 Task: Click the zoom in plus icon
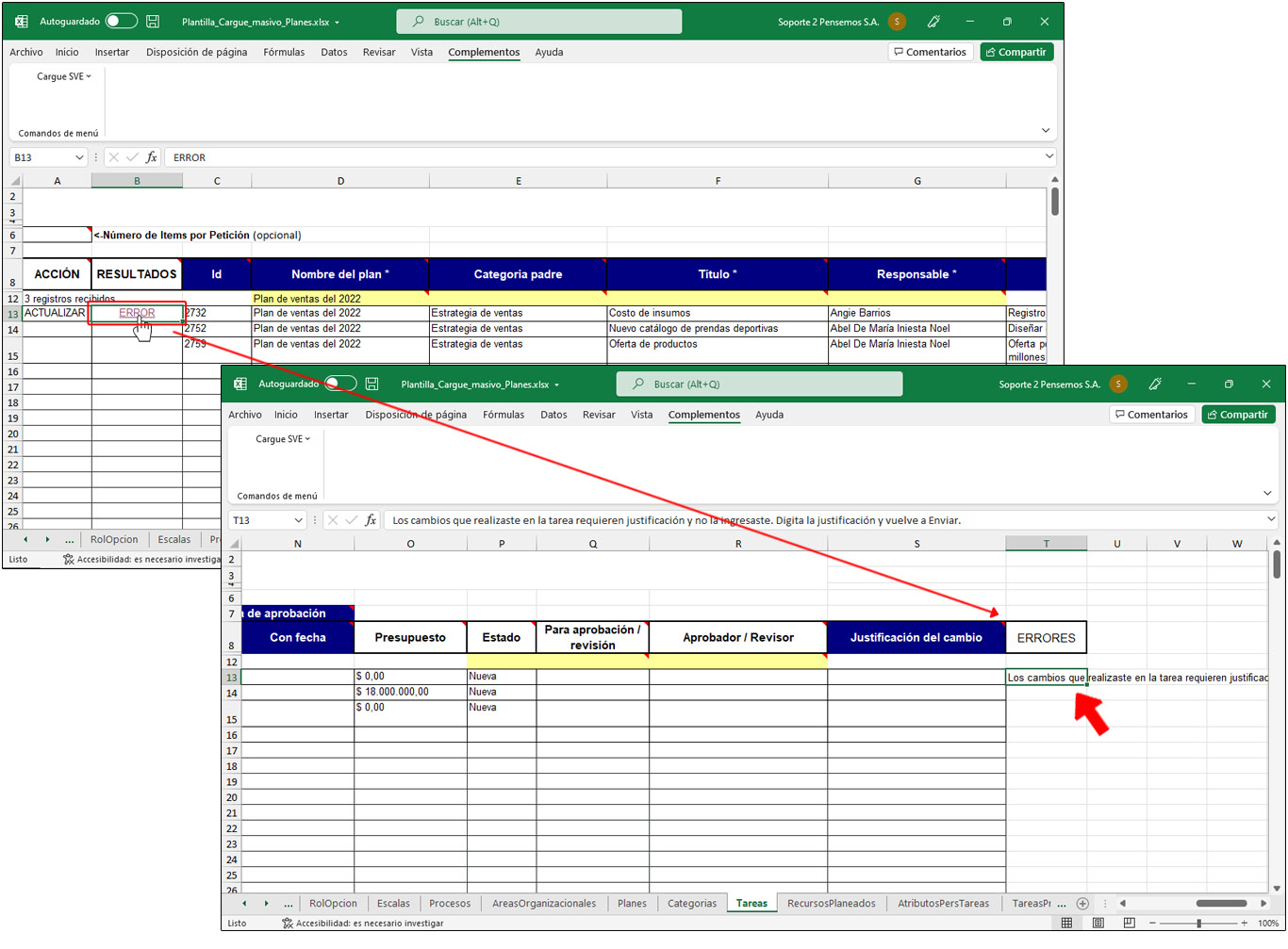1245,923
